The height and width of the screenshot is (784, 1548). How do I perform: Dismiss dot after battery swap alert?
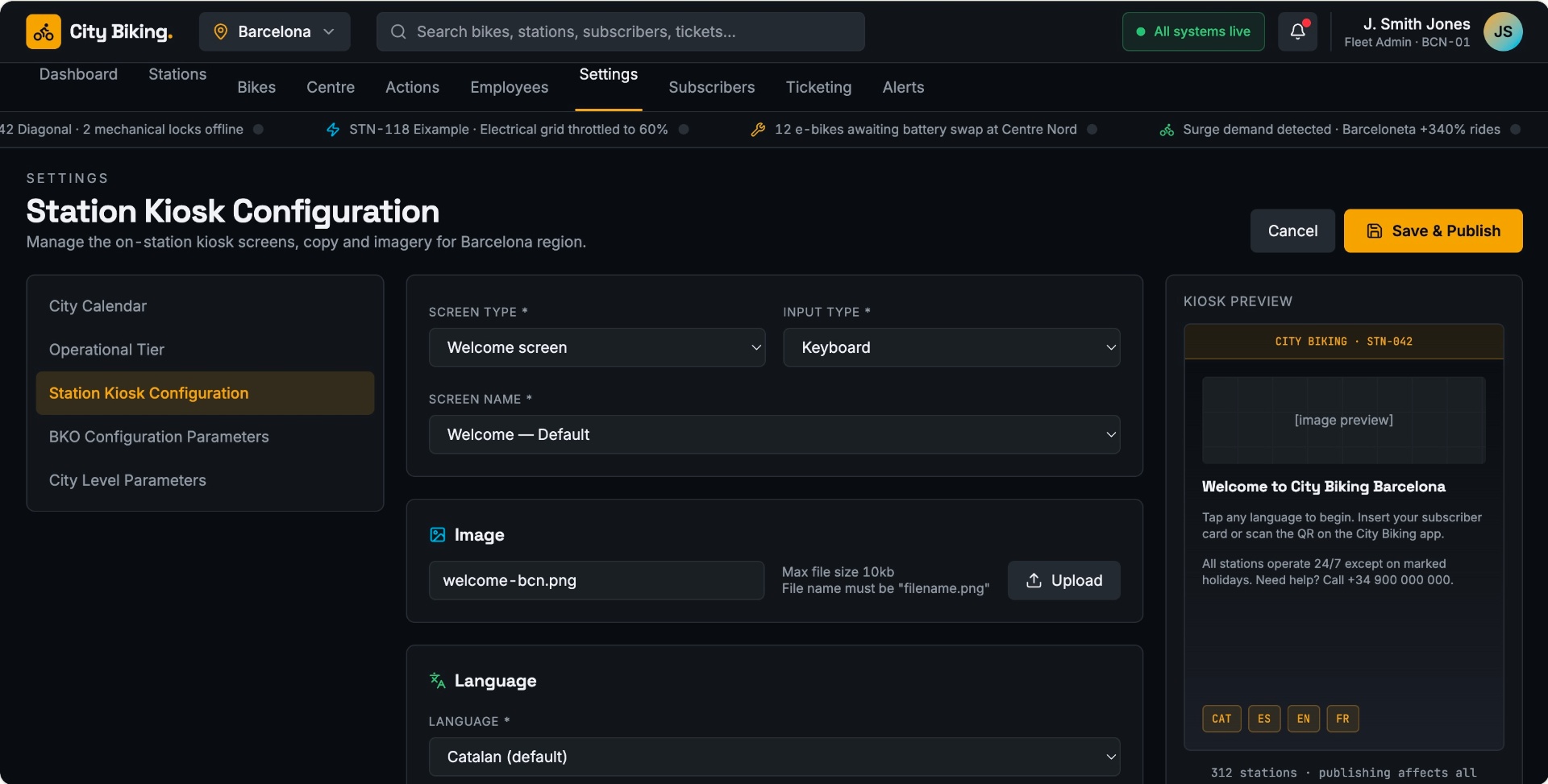point(1092,129)
